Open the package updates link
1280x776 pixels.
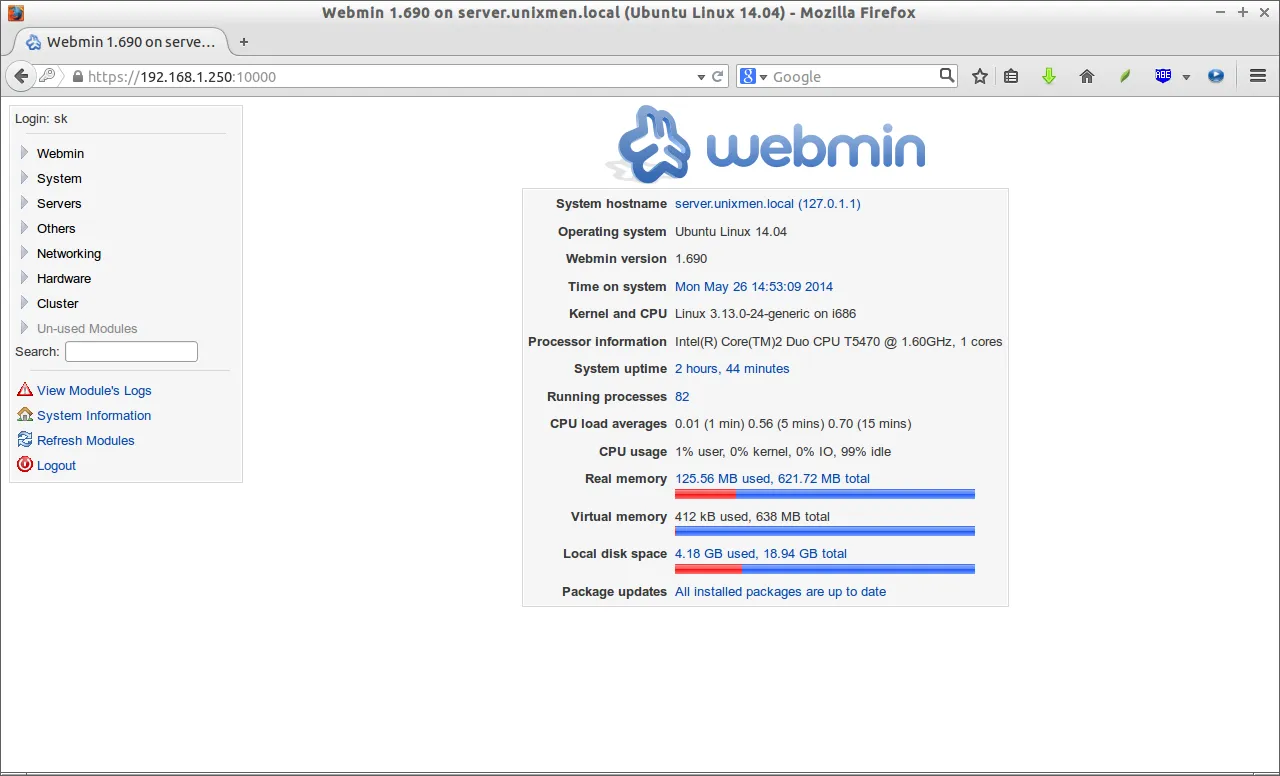[780, 591]
